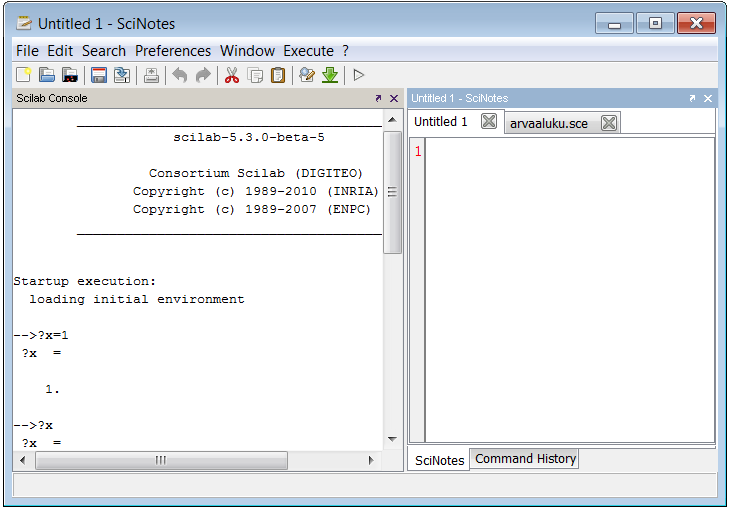Select the Command History tab
729x511 pixels.
pos(525,458)
